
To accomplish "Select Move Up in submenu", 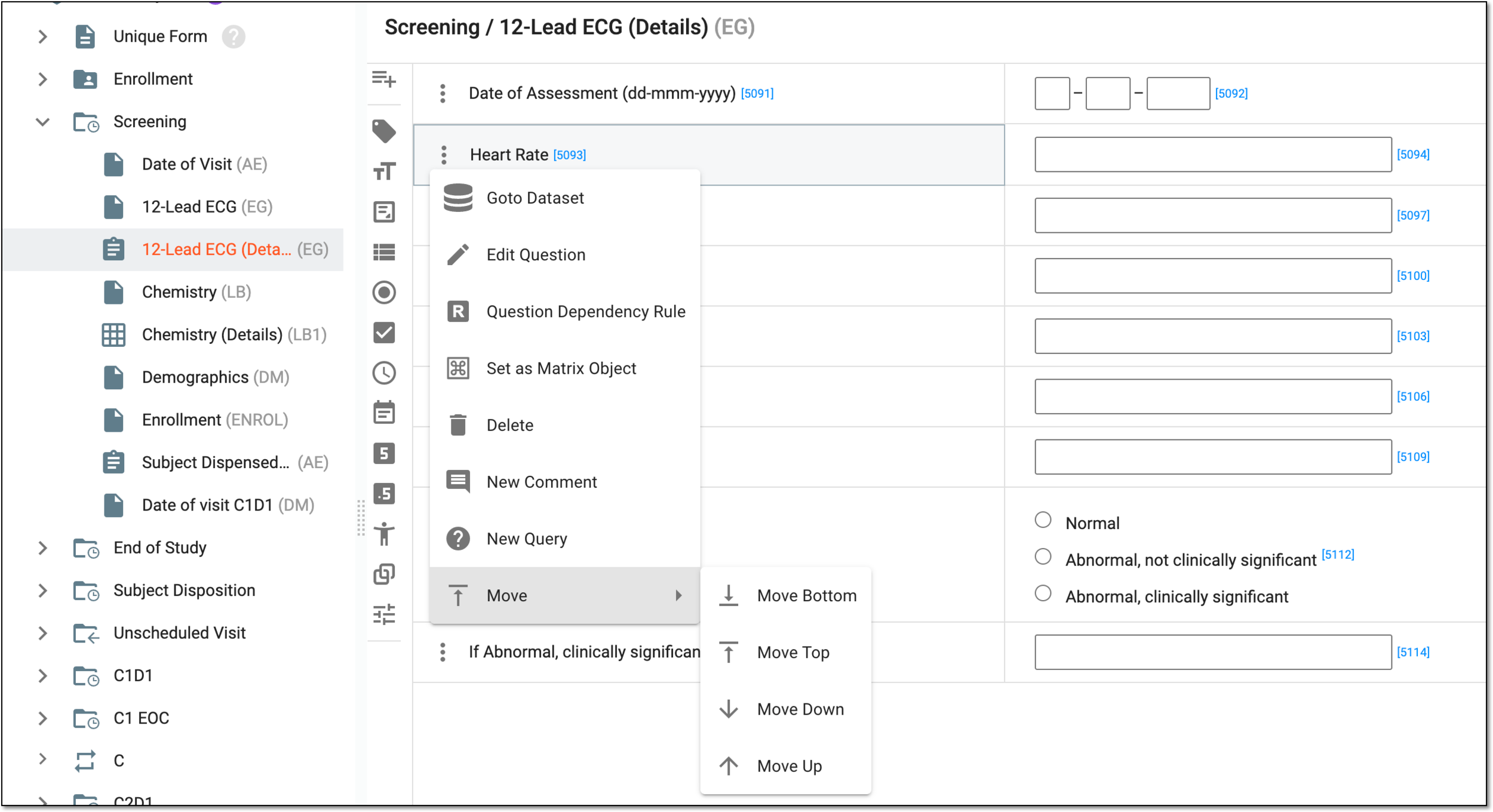I will [x=786, y=766].
